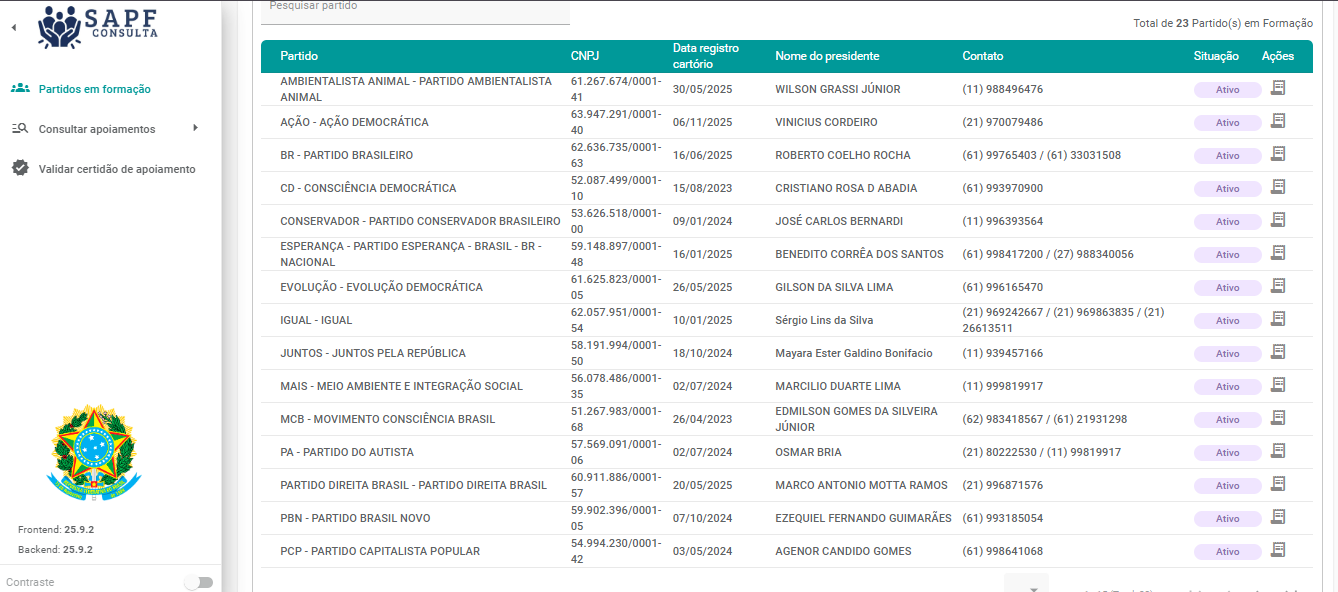Expand Consultar apoiamentos submenu arrow

(195, 128)
